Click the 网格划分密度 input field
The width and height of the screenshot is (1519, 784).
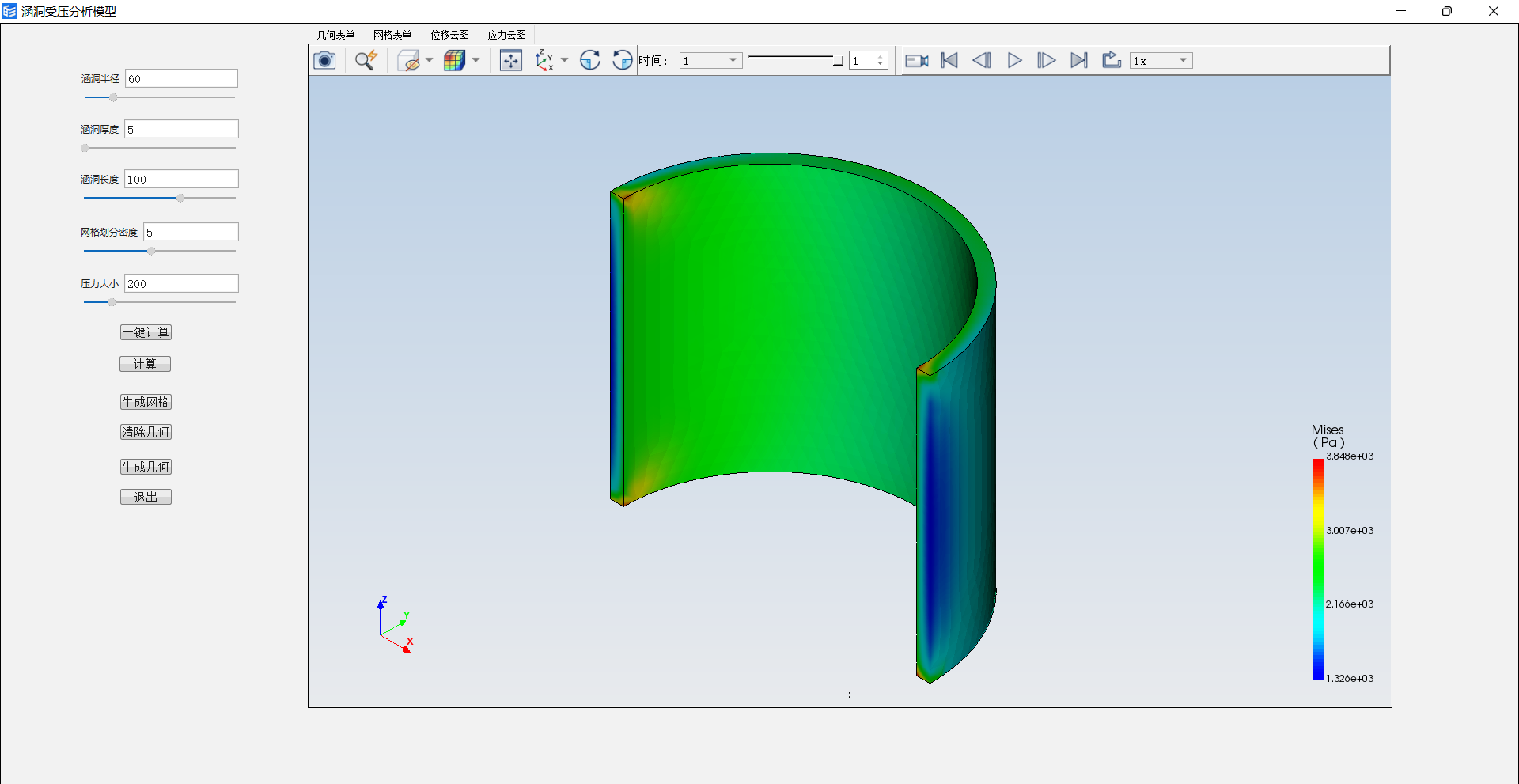click(x=191, y=232)
